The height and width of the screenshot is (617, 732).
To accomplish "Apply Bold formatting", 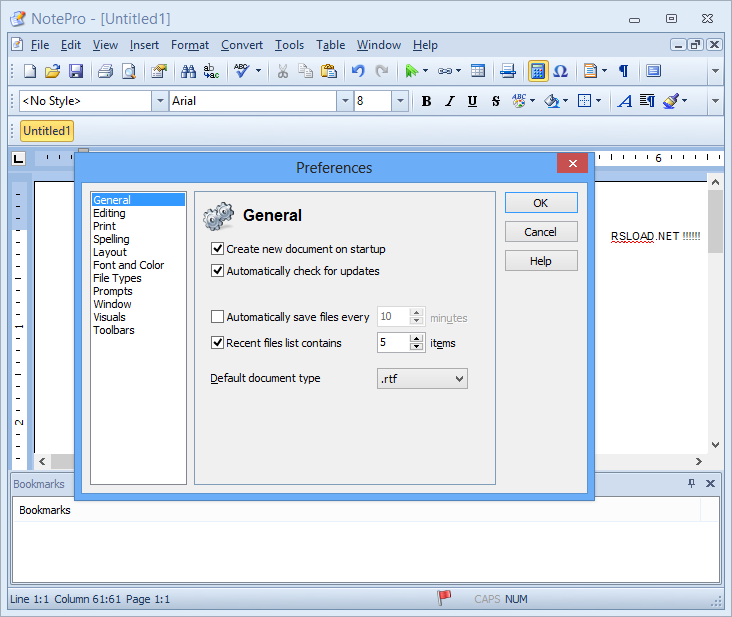I will pyautogui.click(x=426, y=101).
